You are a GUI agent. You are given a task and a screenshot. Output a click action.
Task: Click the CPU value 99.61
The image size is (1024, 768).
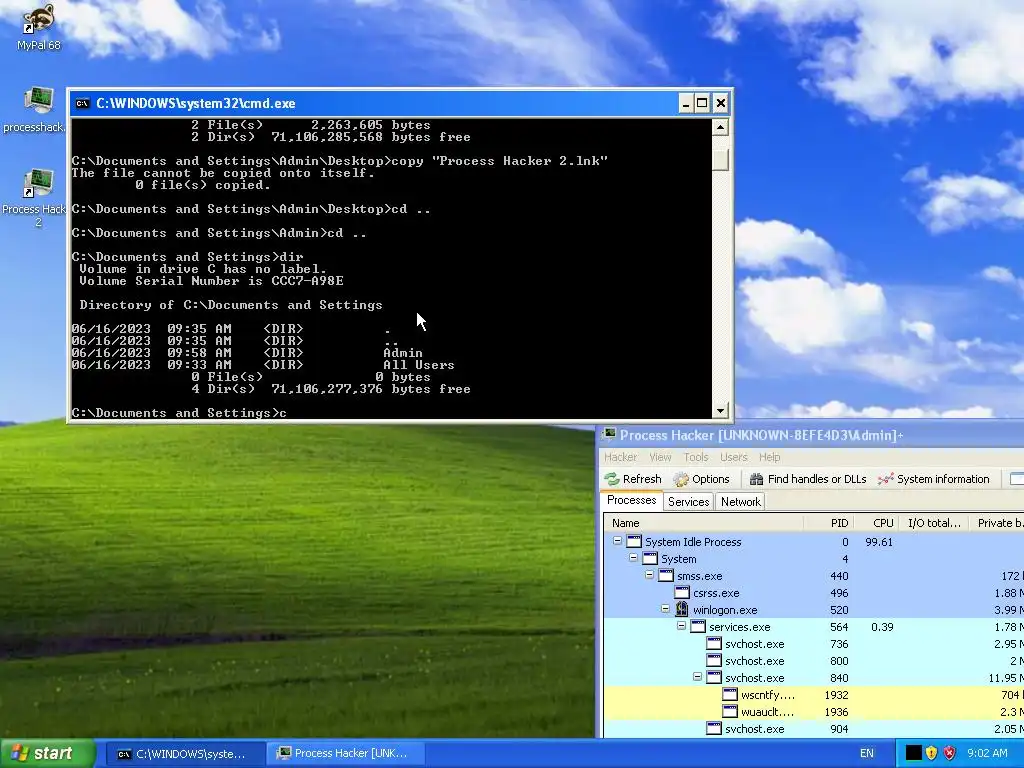[x=878, y=542]
